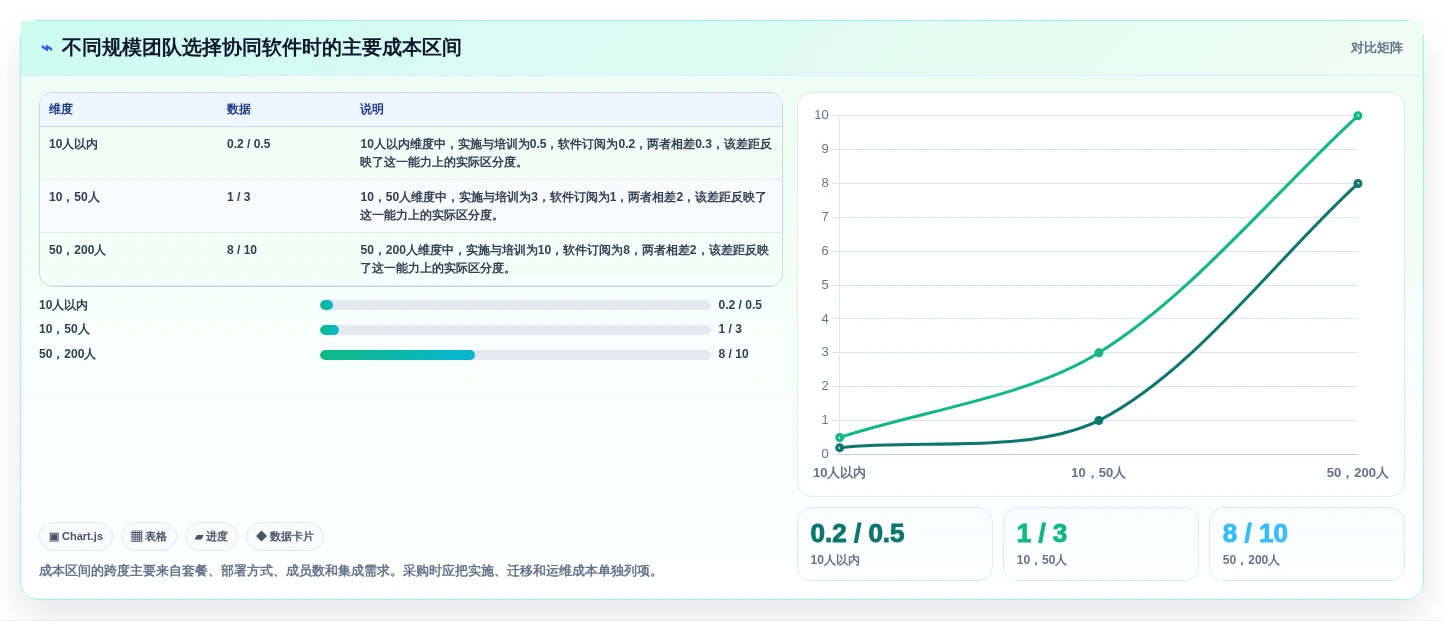Click the 维度 column header
This screenshot has width=1444, height=621.
pyautogui.click(x=61, y=109)
